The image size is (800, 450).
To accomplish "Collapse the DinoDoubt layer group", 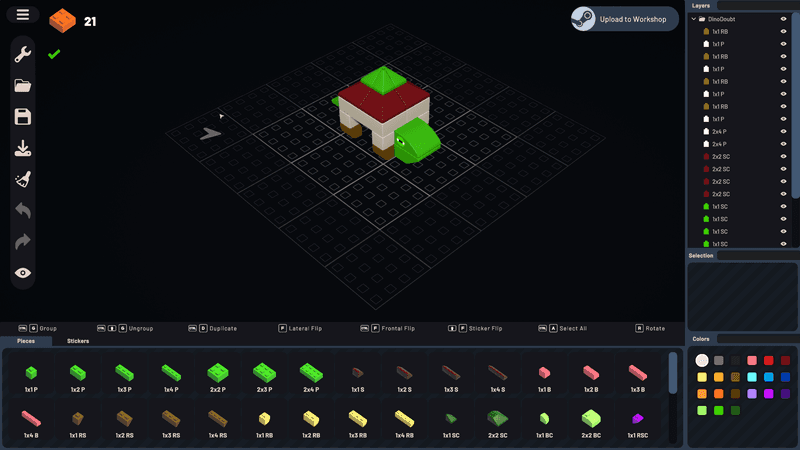I will click(694, 19).
